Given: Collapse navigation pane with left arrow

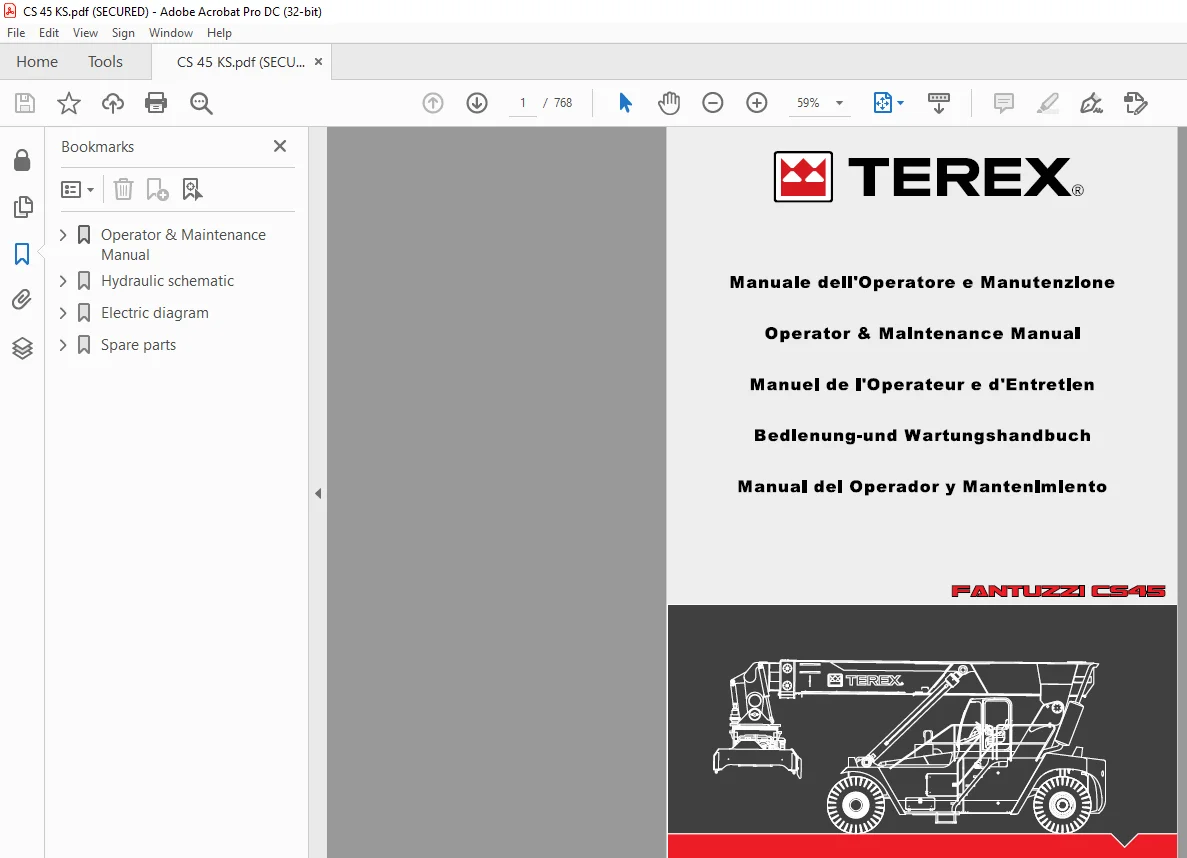Looking at the screenshot, I should coord(318,494).
